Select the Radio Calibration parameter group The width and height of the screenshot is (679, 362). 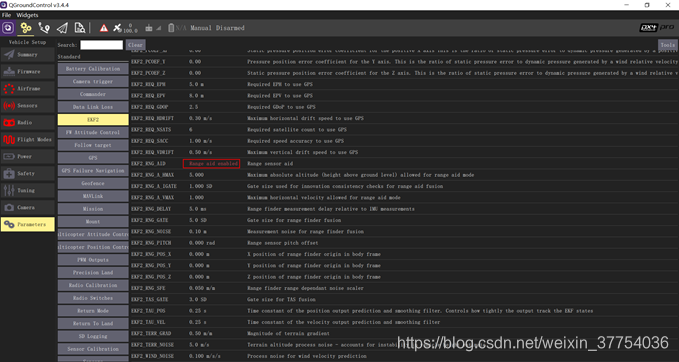[93, 285]
